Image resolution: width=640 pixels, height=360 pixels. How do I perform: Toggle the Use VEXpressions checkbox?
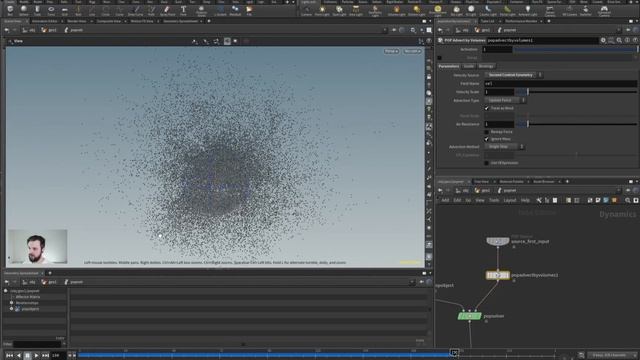pyautogui.click(x=487, y=163)
